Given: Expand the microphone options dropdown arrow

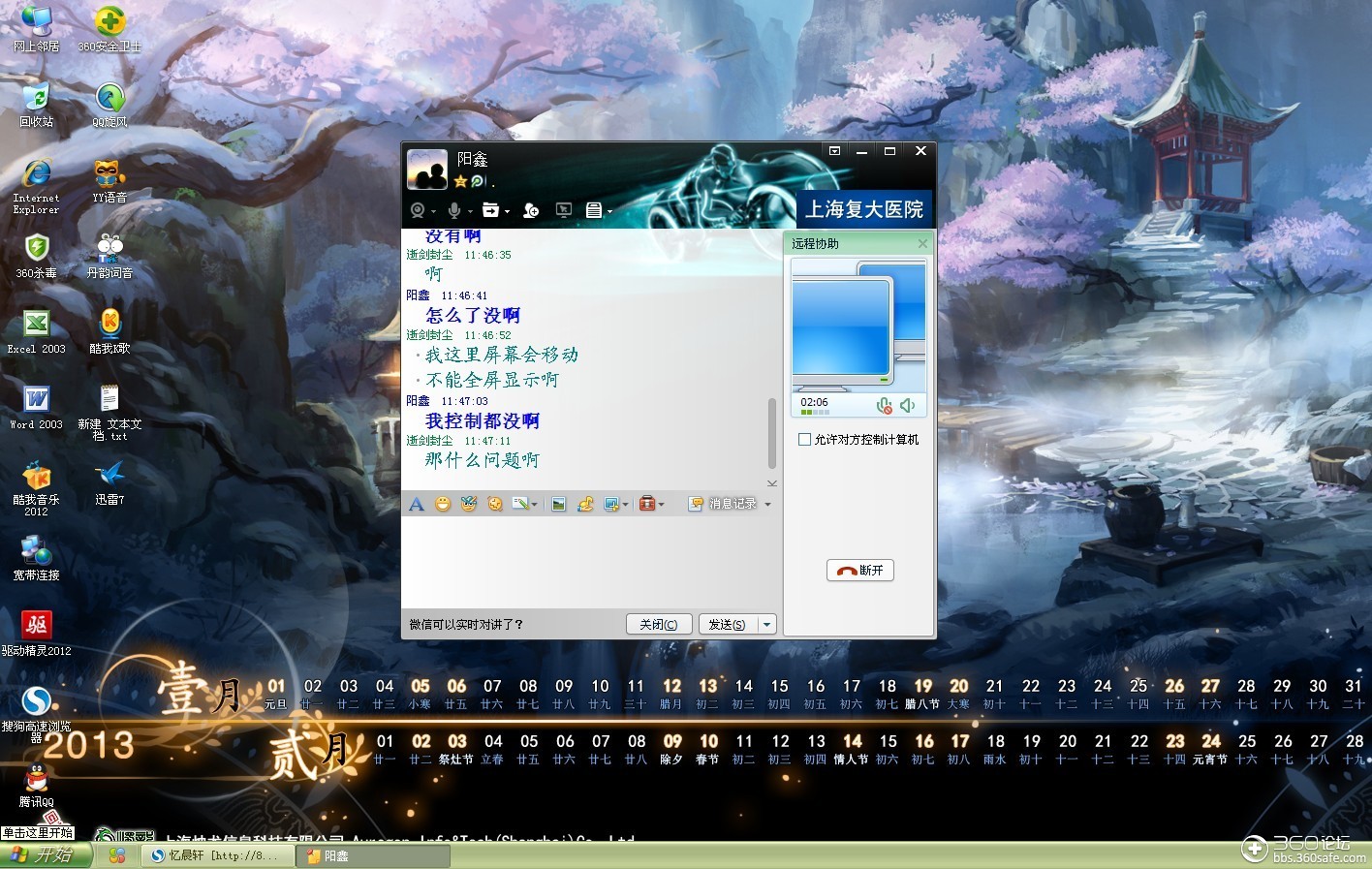Looking at the screenshot, I should click(x=470, y=211).
